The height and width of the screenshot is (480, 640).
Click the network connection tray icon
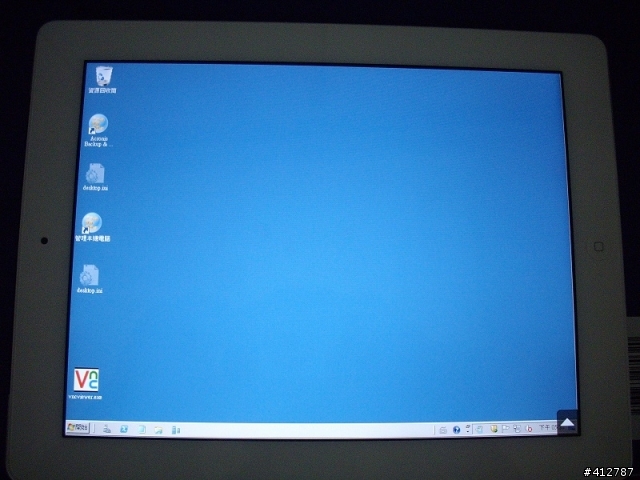(x=517, y=429)
